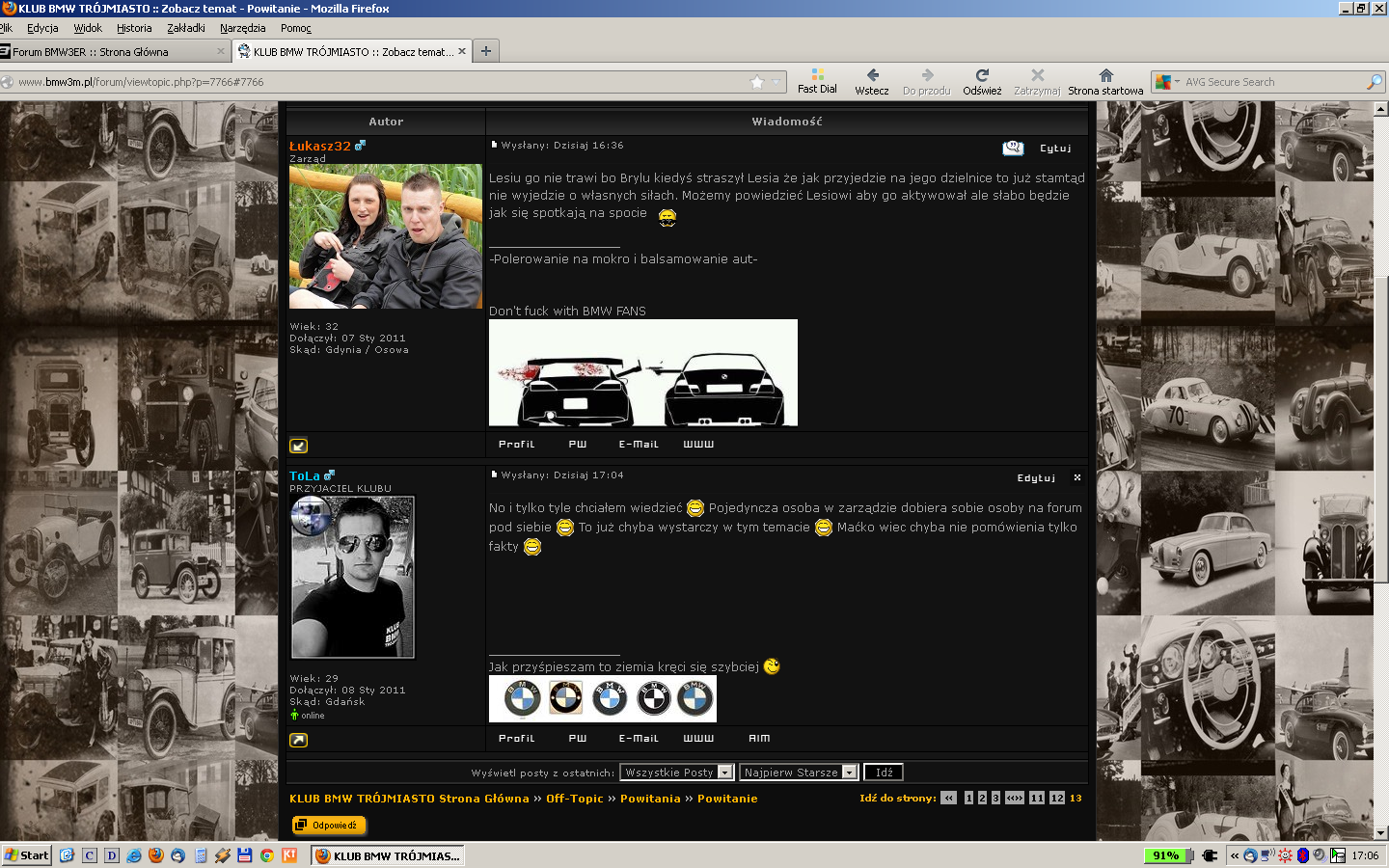The width and height of the screenshot is (1389, 868).
Task: Click the previous page '«' pagination button
Action: (x=949, y=798)
